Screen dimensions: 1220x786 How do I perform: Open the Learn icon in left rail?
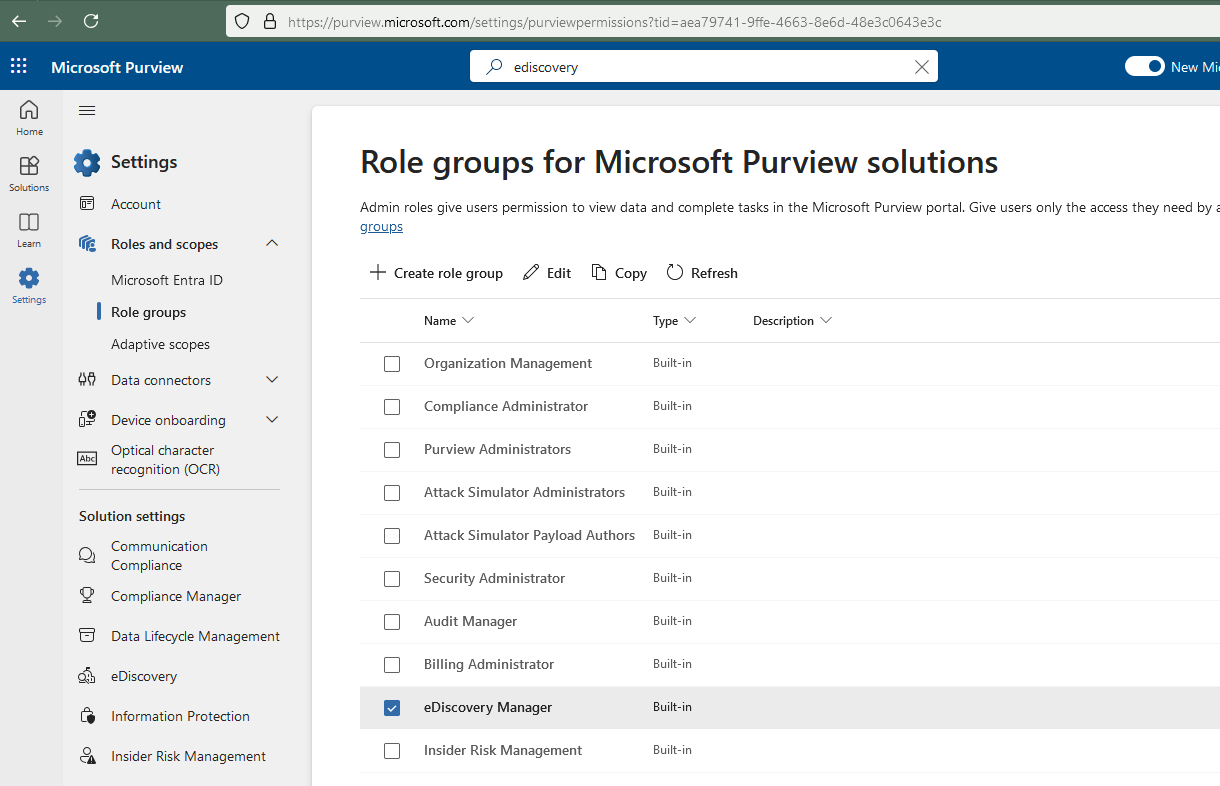tap(29, 229)
